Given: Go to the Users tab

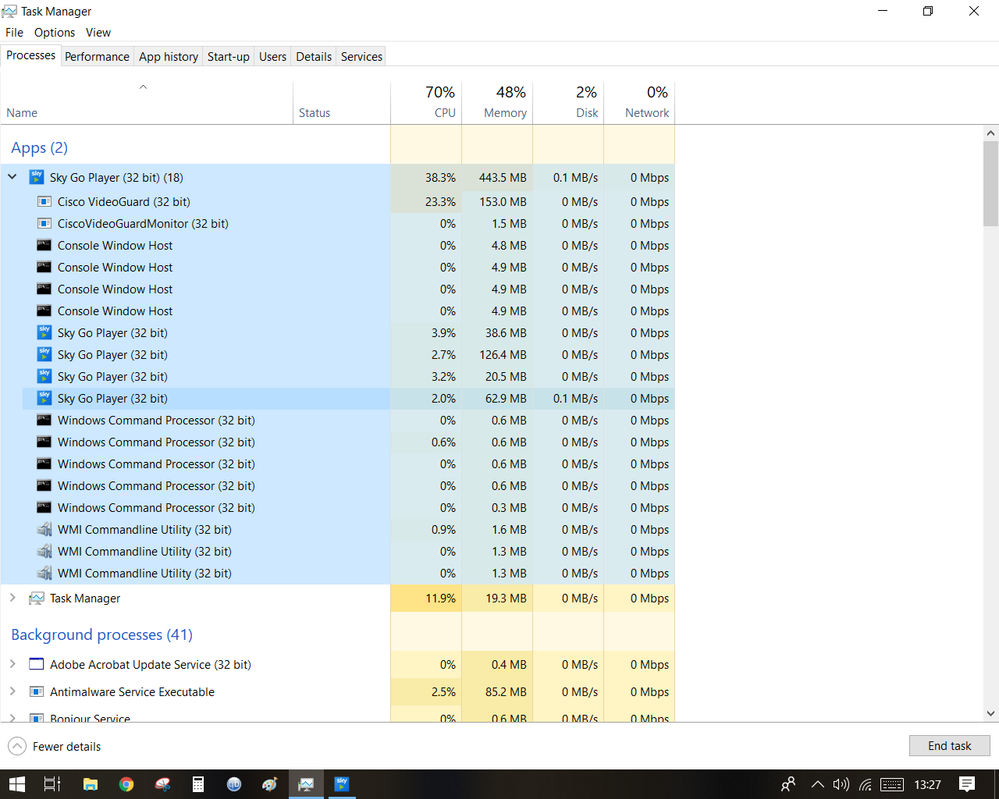Looking at the screenshot, I should tap(273, 57).
